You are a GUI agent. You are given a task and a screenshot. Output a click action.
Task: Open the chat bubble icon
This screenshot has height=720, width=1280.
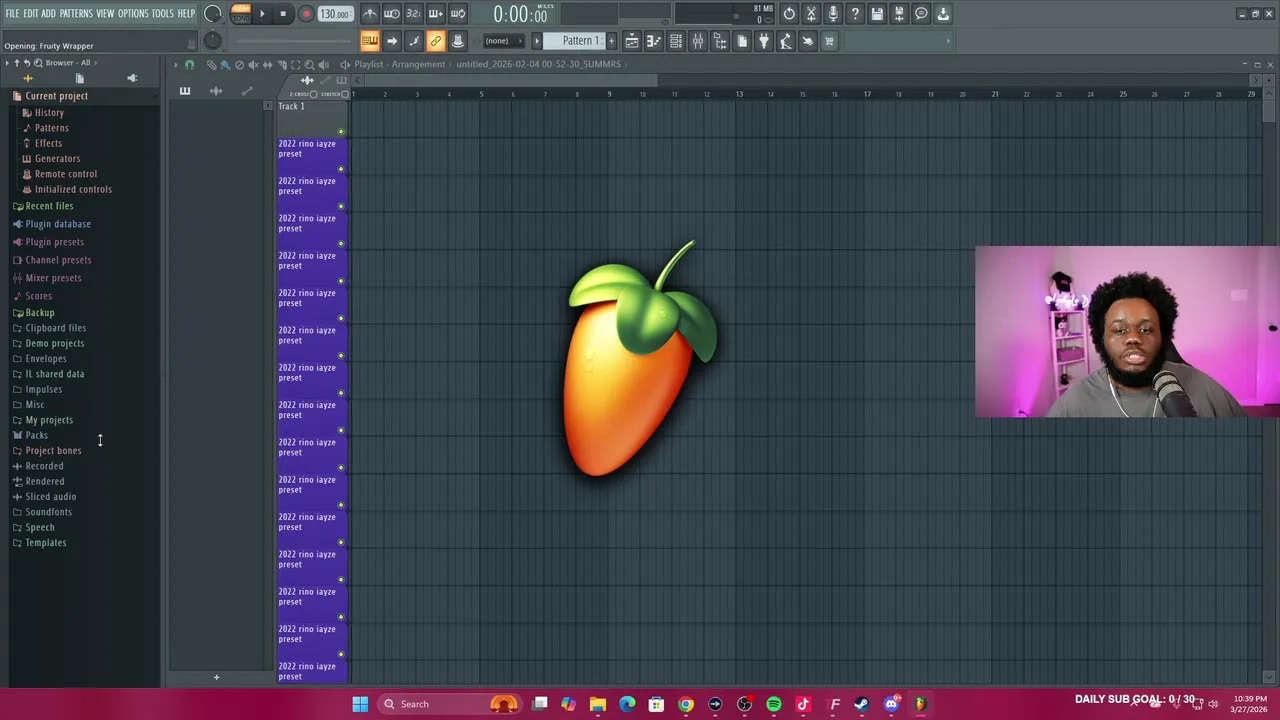pos(921,14)
